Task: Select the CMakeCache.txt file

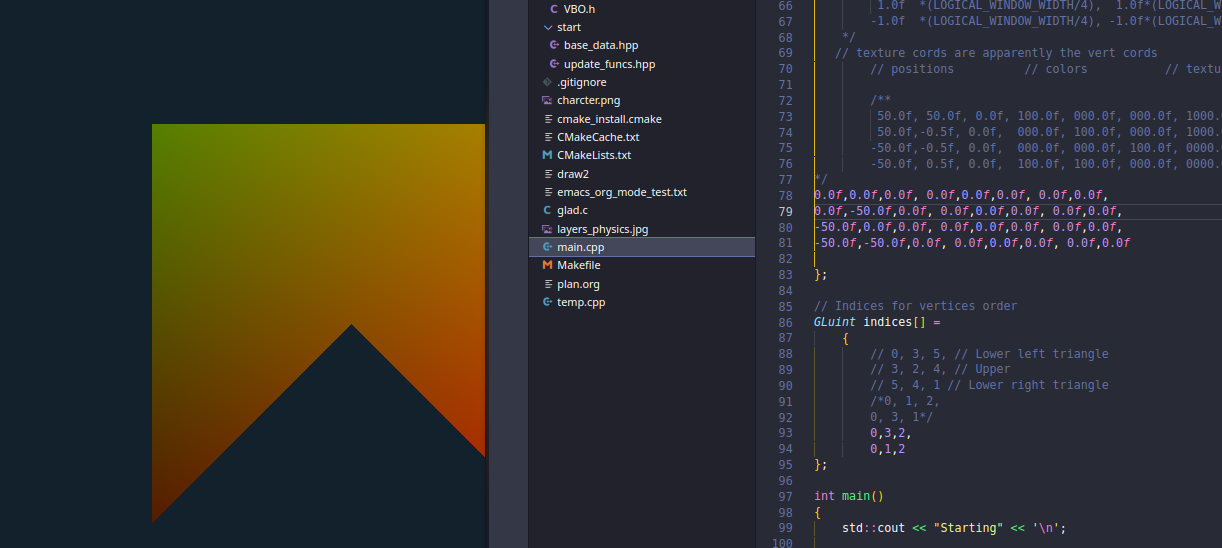Action: pyautogui.click(x=598, y=137)
